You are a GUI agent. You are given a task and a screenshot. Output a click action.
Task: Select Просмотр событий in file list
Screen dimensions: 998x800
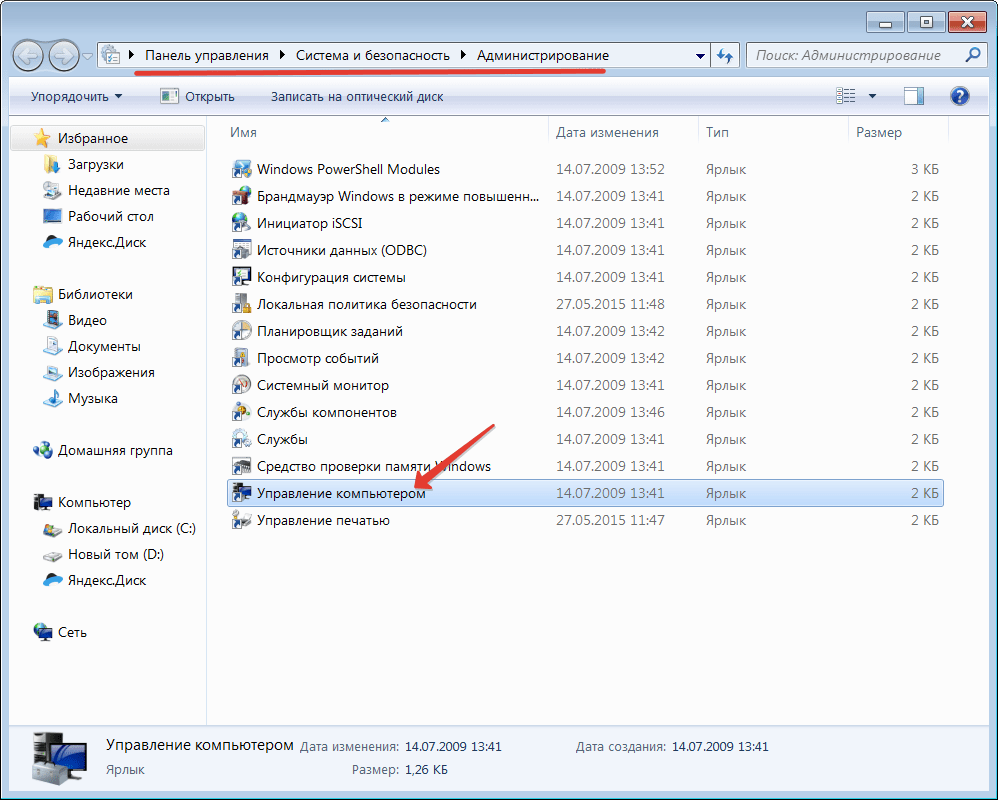coord(317,358)
